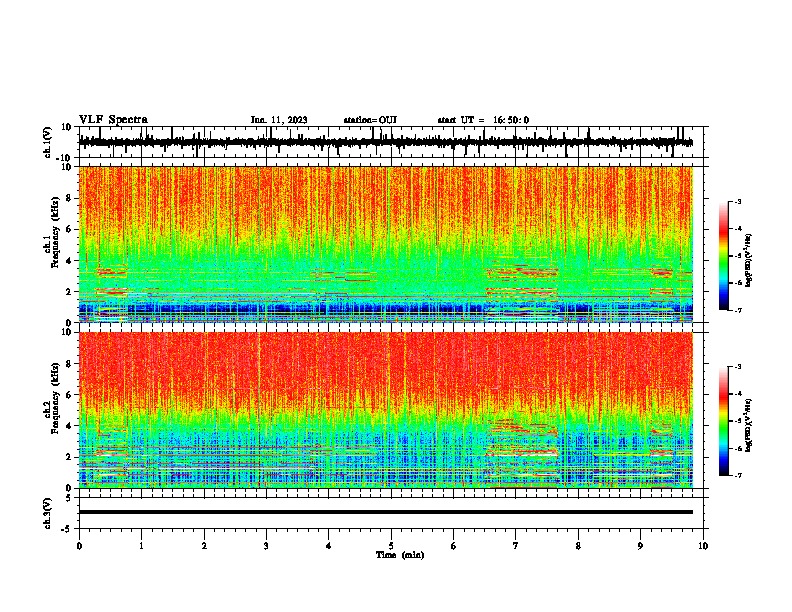The height and width of the screenshot is (612, 792).
Task: Click the time-axis tick label "9"
Action: click(640, 546)
